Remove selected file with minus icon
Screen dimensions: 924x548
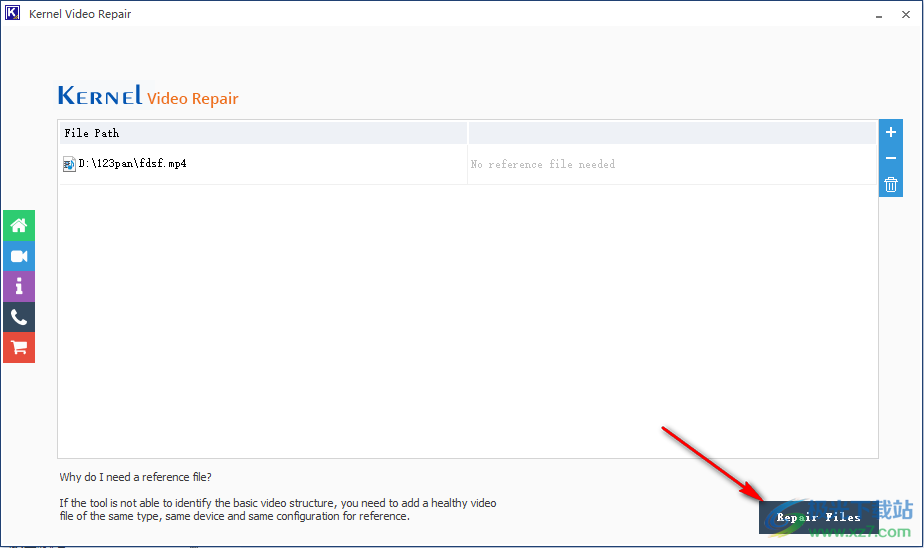click(x=890, y=158)
